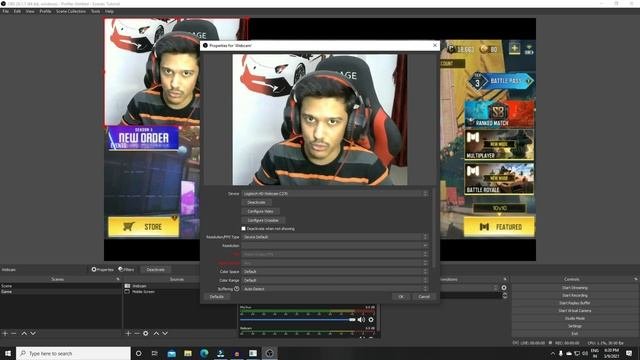The width and height of the screenshot is (640, 360).
Task: Click Deactivate button in properties dialog
Action: coord(256,202)
